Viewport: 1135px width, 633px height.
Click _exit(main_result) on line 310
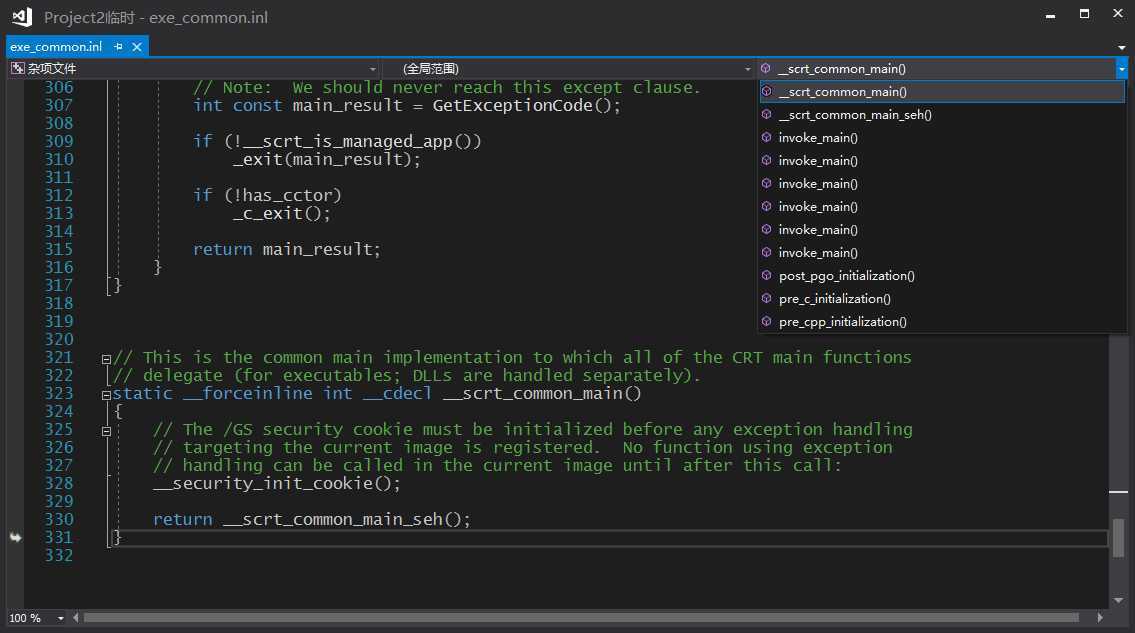pos(321,159)
